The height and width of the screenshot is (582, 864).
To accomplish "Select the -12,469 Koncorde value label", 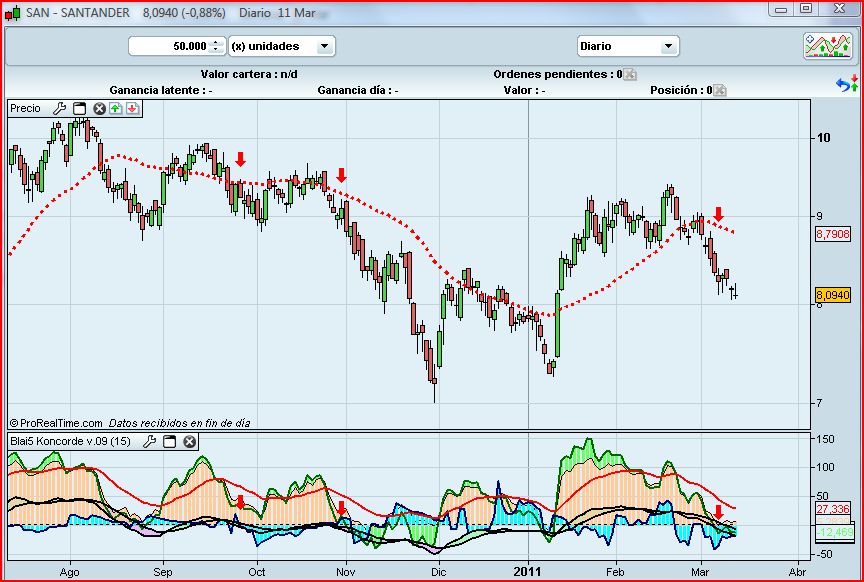I will click(x=835, y=532).
